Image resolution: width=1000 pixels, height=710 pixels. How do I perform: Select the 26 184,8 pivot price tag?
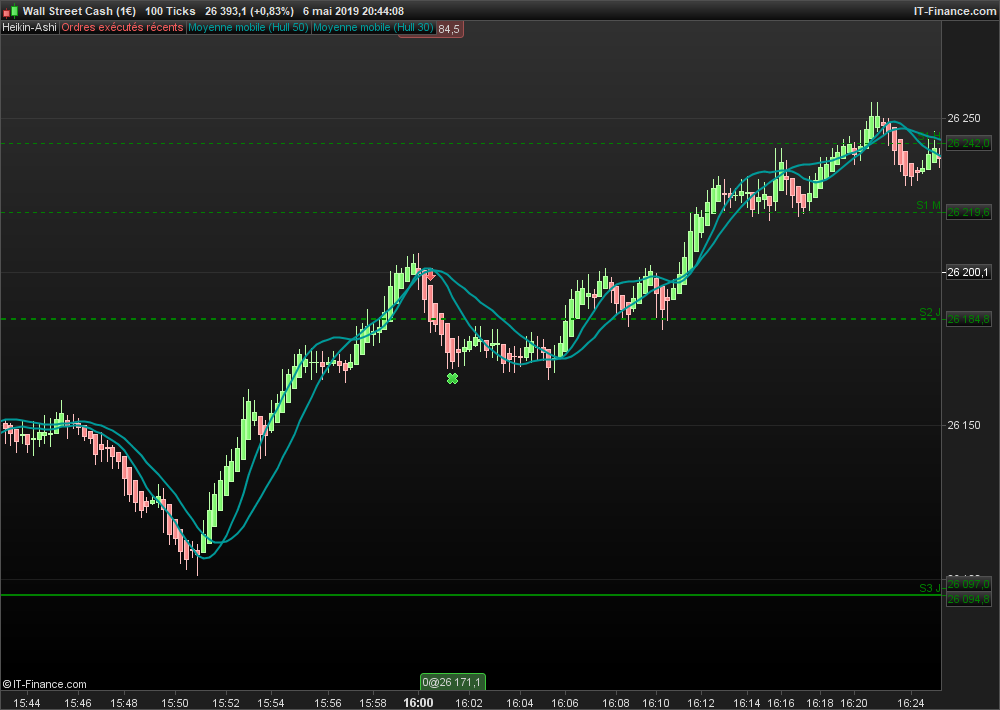click(968, 319)
